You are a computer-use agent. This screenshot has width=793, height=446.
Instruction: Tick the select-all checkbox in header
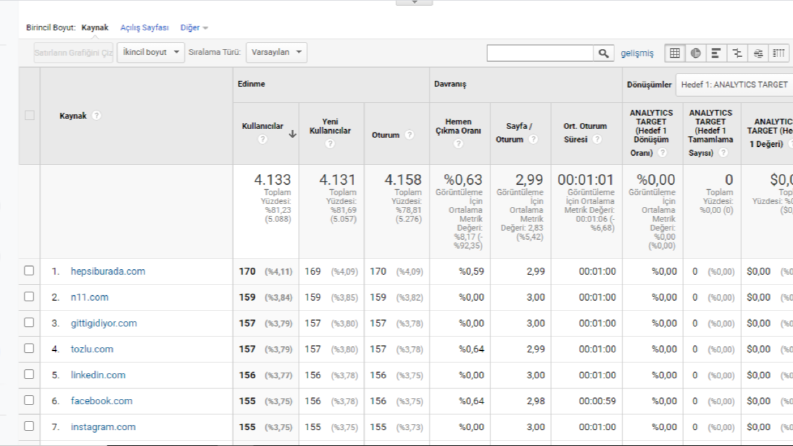coord(29,115)
